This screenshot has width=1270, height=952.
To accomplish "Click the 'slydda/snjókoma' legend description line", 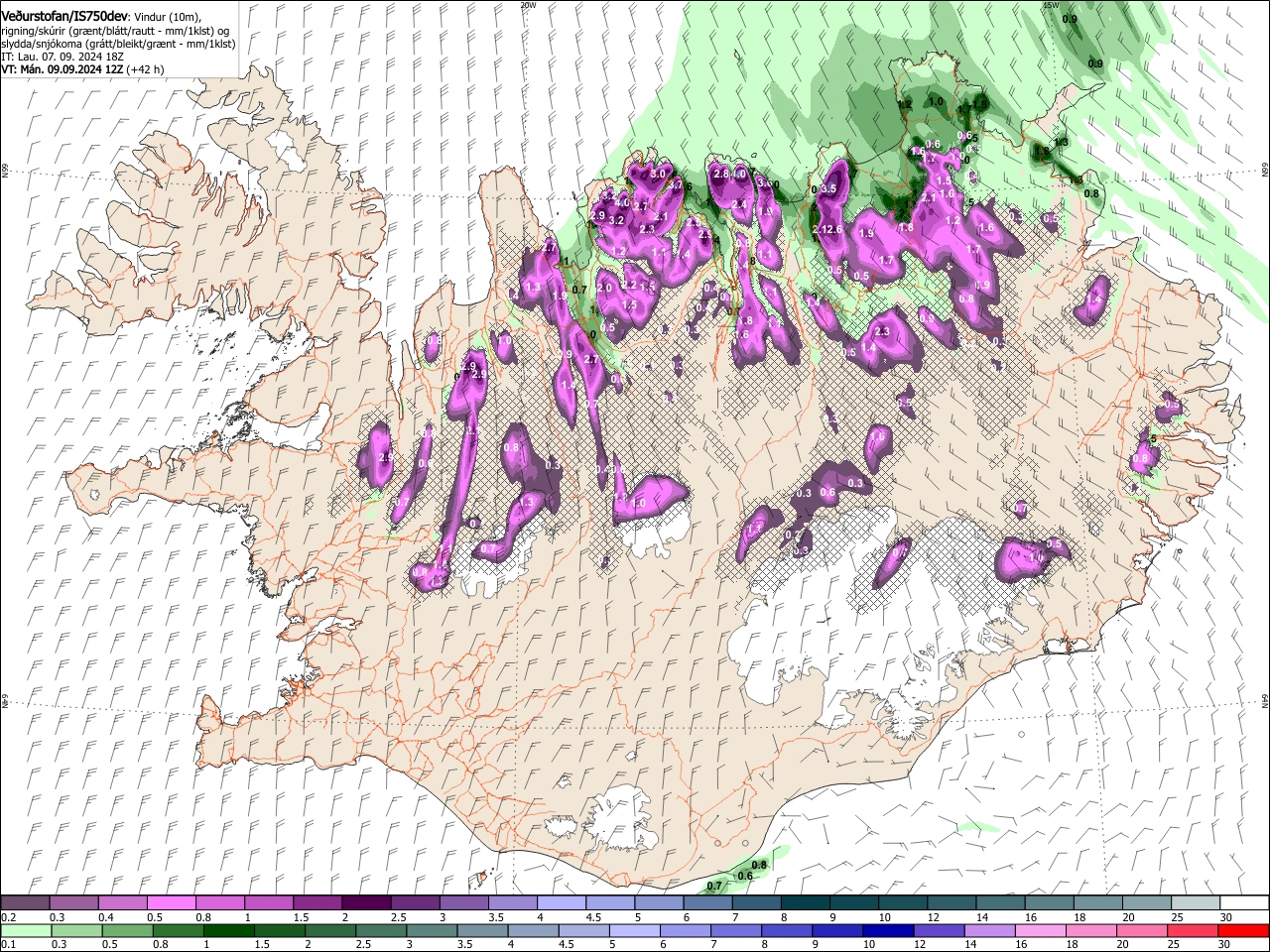I will point(119,44).
